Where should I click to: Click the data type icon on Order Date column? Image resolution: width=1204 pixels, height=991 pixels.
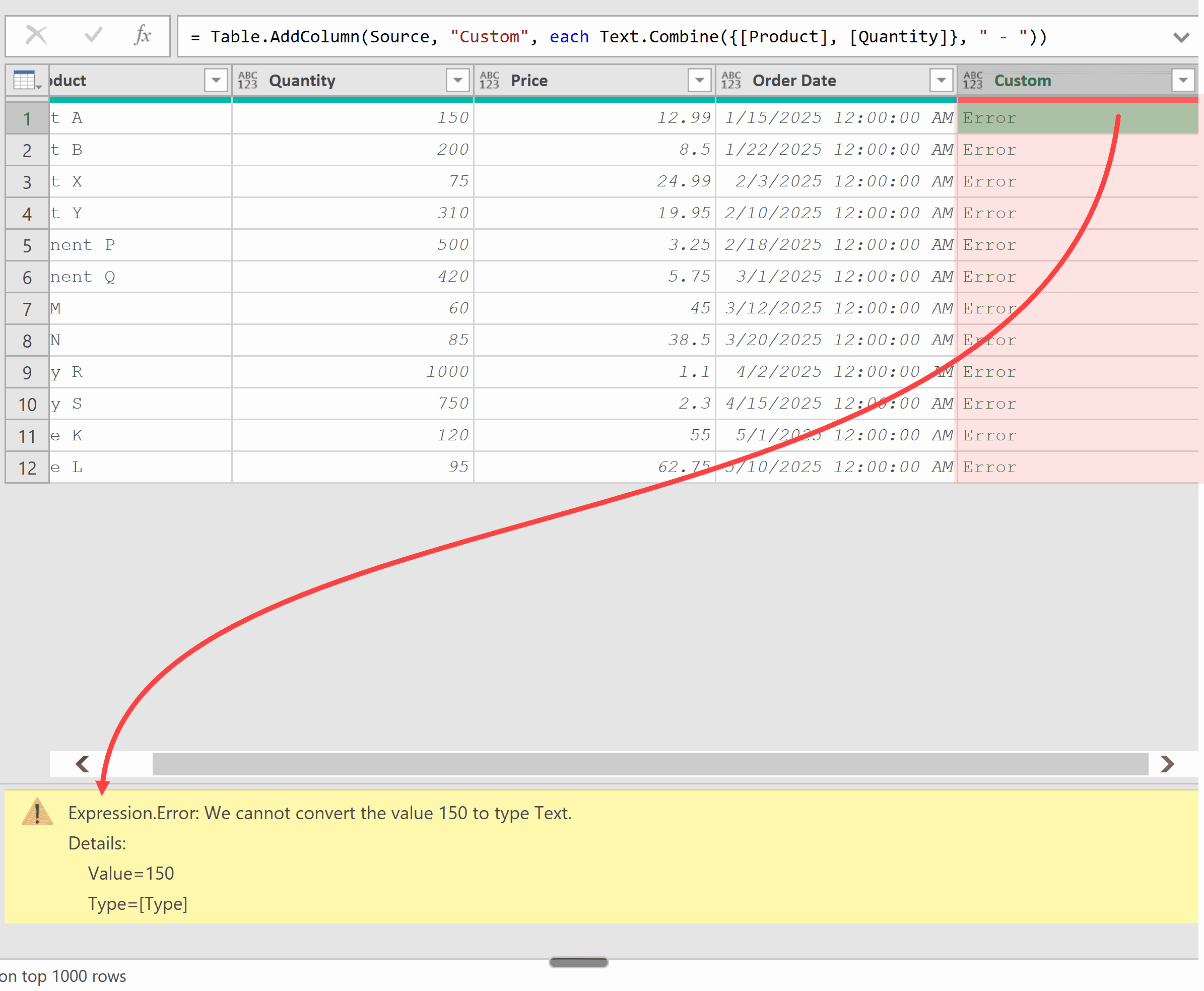pyautogui.click(x=731, y=80)
